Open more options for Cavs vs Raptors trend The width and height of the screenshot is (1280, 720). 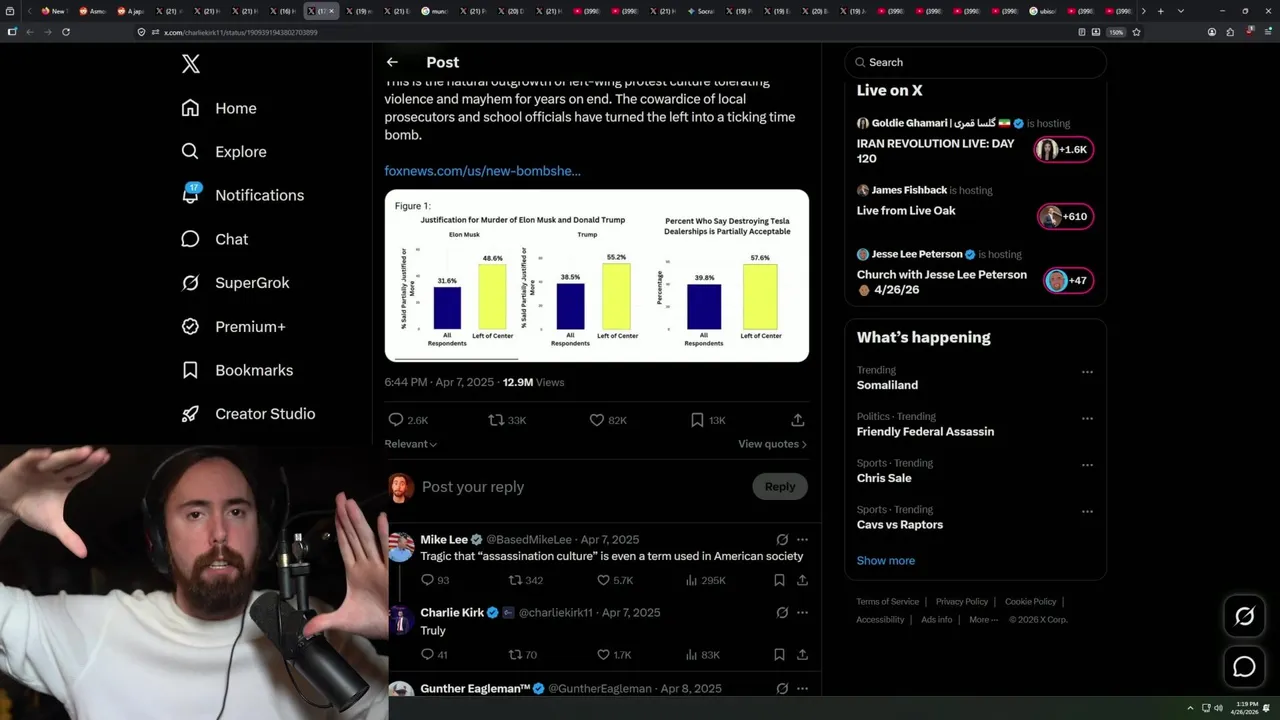point(1087,511)
